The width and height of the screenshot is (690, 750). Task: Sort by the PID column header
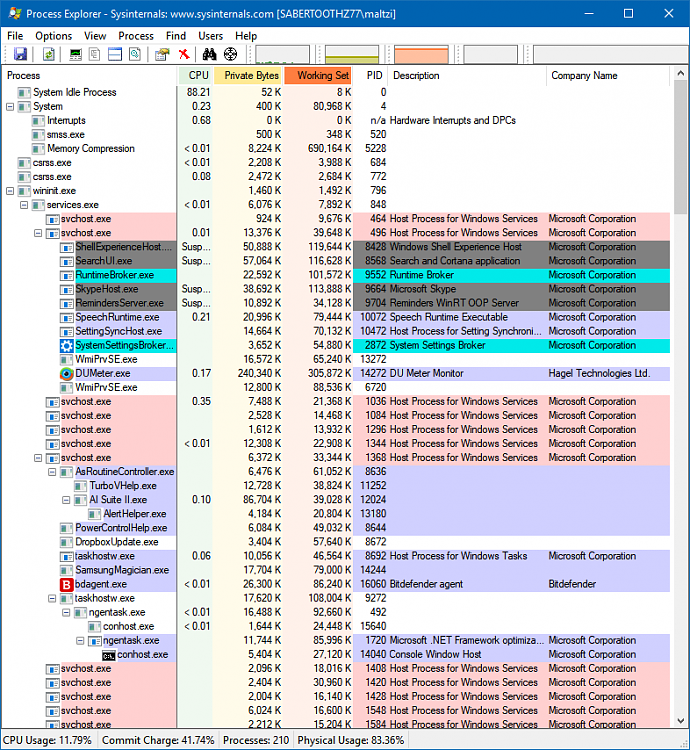[371, 76]
